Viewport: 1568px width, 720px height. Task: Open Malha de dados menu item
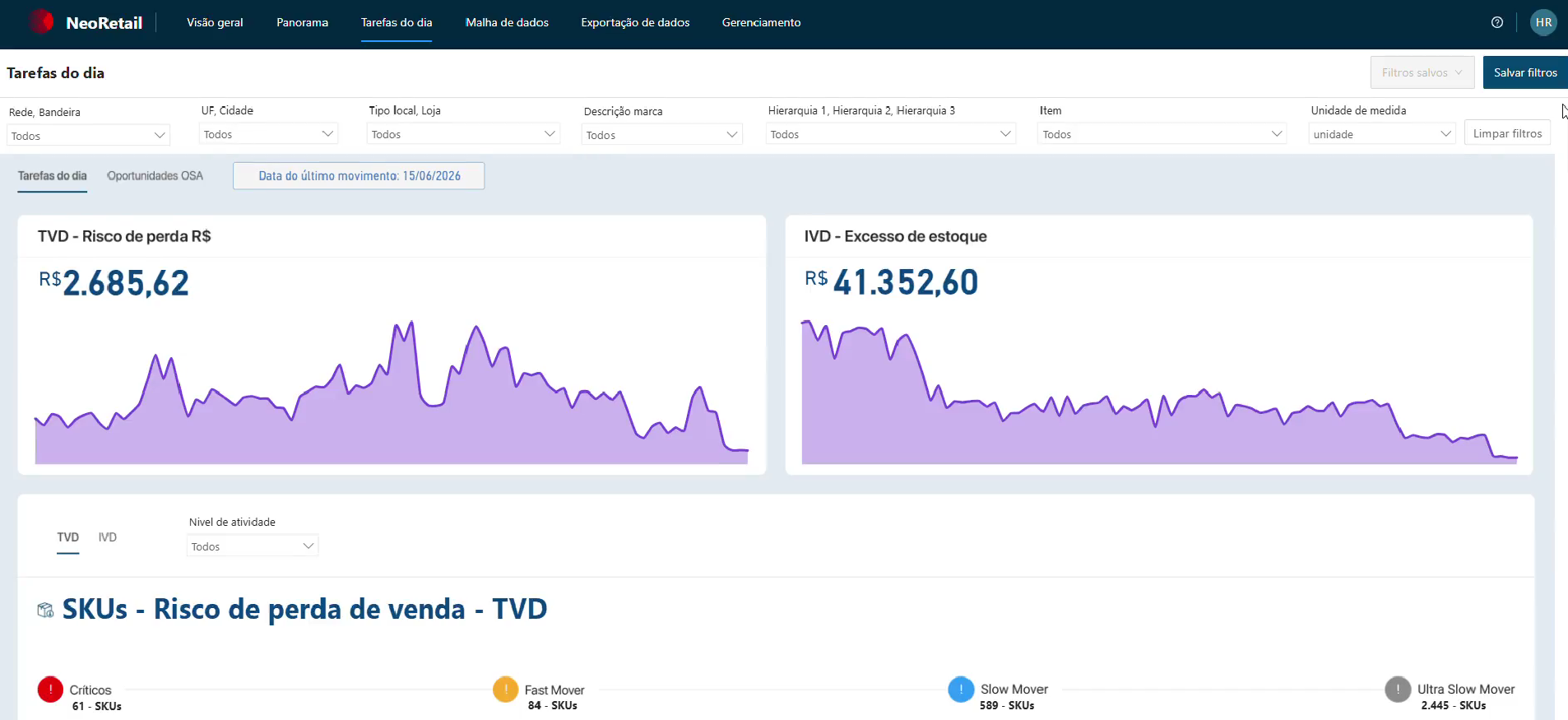507,22
